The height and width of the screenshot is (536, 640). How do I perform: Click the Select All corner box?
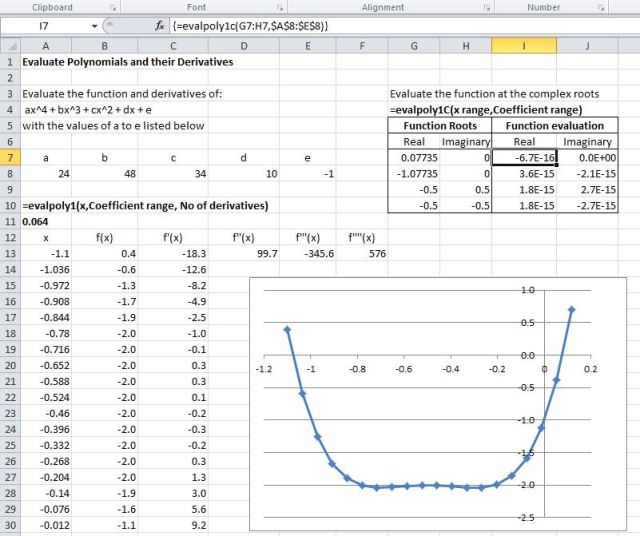(8, 44)
